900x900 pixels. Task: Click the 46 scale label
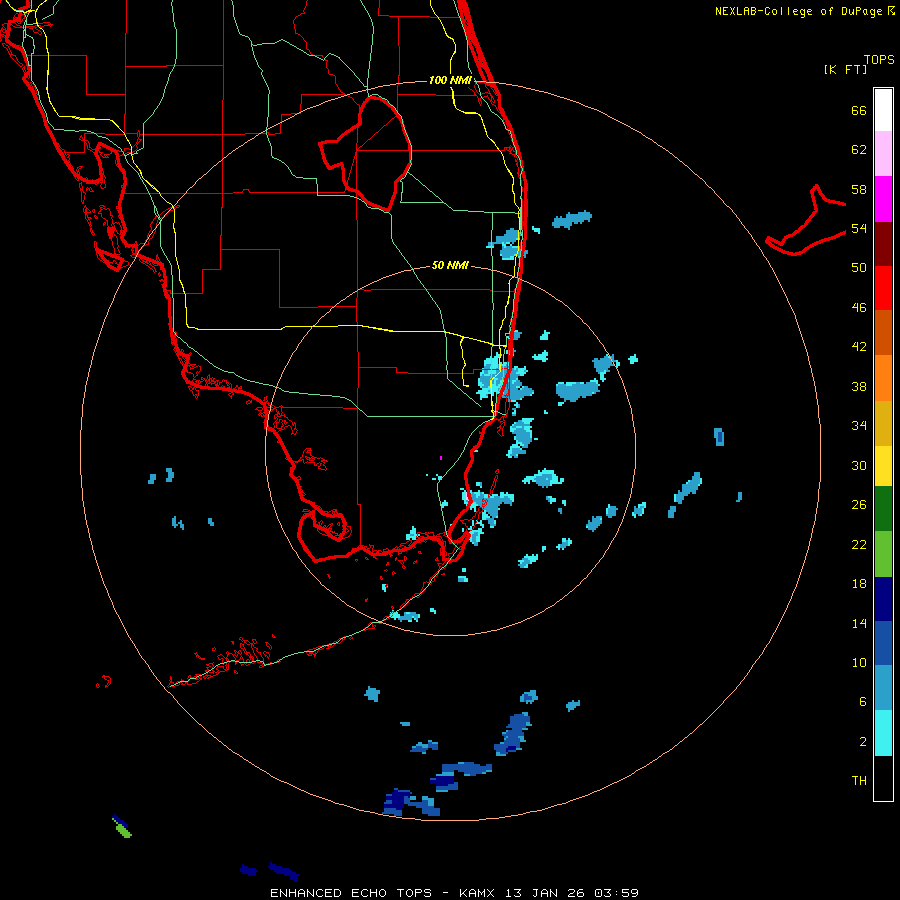tap(859, 308)
